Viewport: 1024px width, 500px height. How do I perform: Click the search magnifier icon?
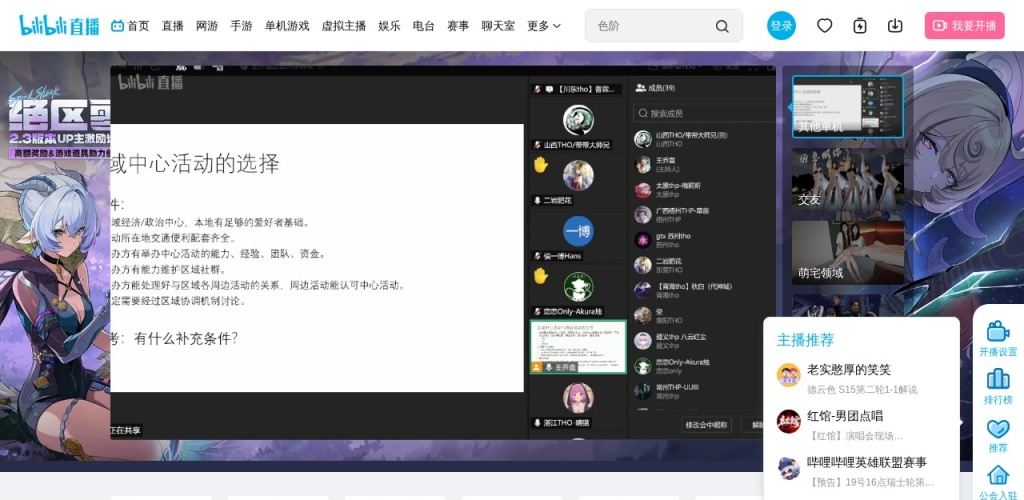click(722, 26)
